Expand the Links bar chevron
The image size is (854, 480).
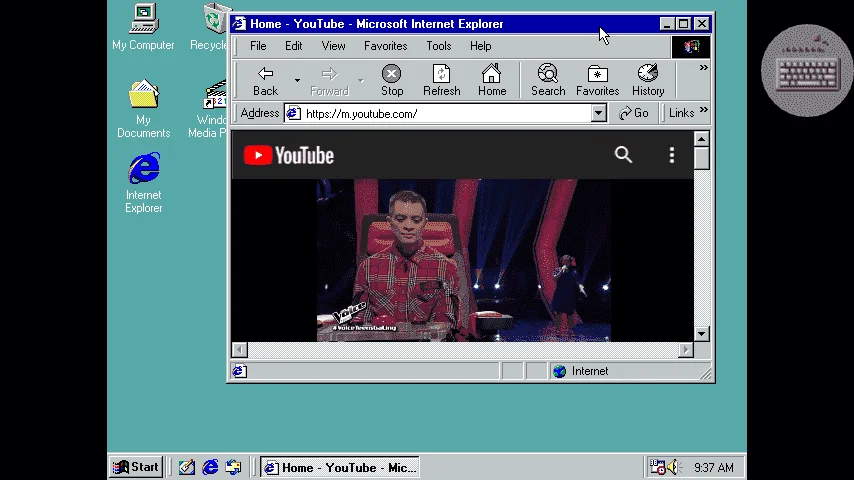(704, 110)
